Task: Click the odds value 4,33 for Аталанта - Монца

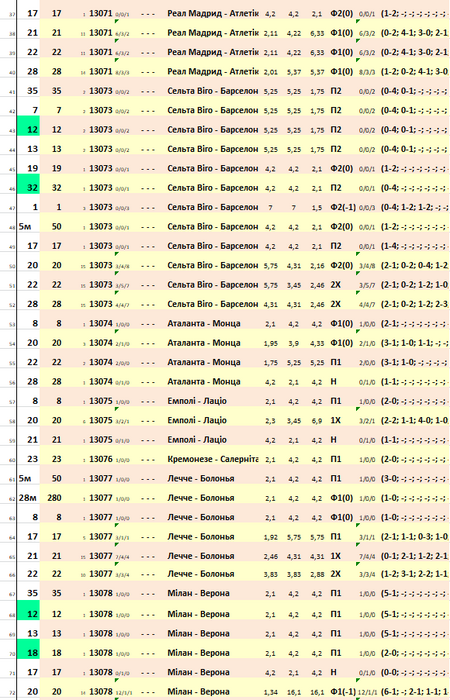Action: tap(317, 343)
